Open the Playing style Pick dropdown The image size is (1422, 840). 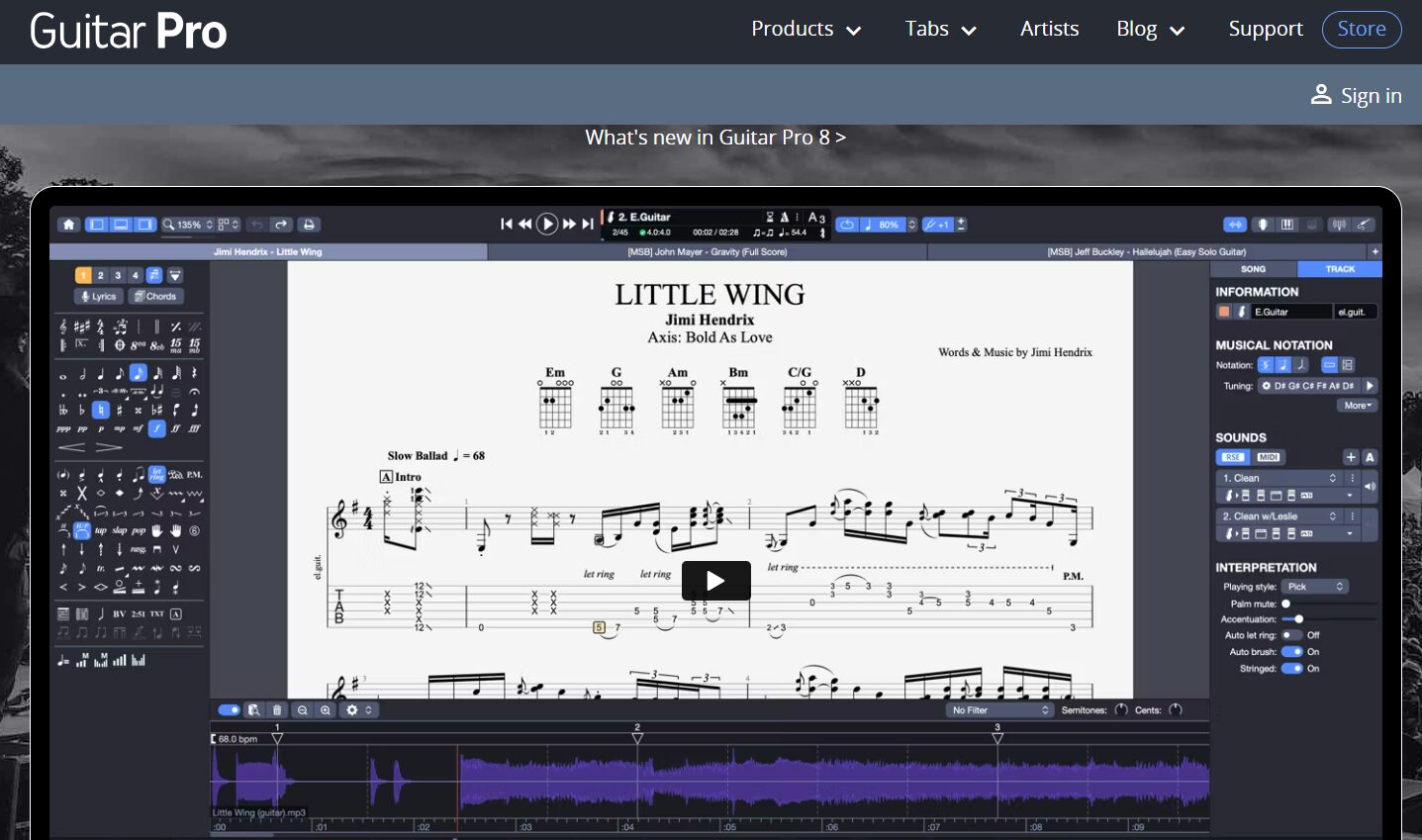1315,587
